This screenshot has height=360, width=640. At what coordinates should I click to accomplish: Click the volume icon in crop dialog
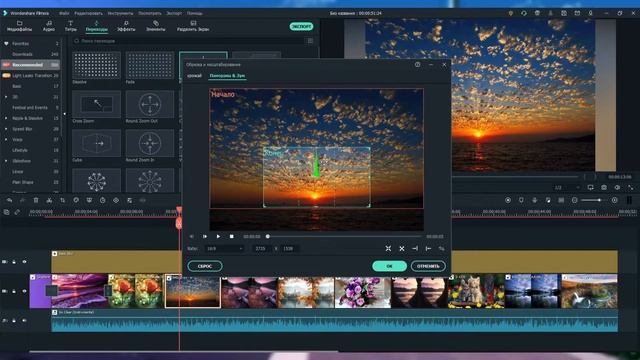pos(191,236)
